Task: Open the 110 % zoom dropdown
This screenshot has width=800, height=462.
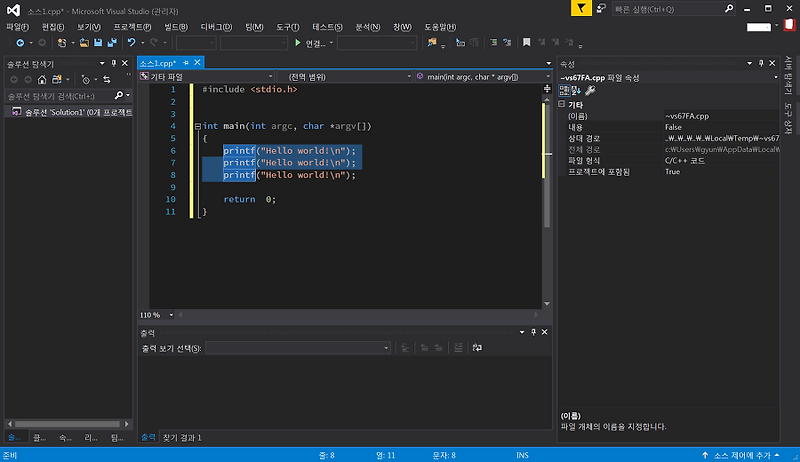Action: coord(171,315)
